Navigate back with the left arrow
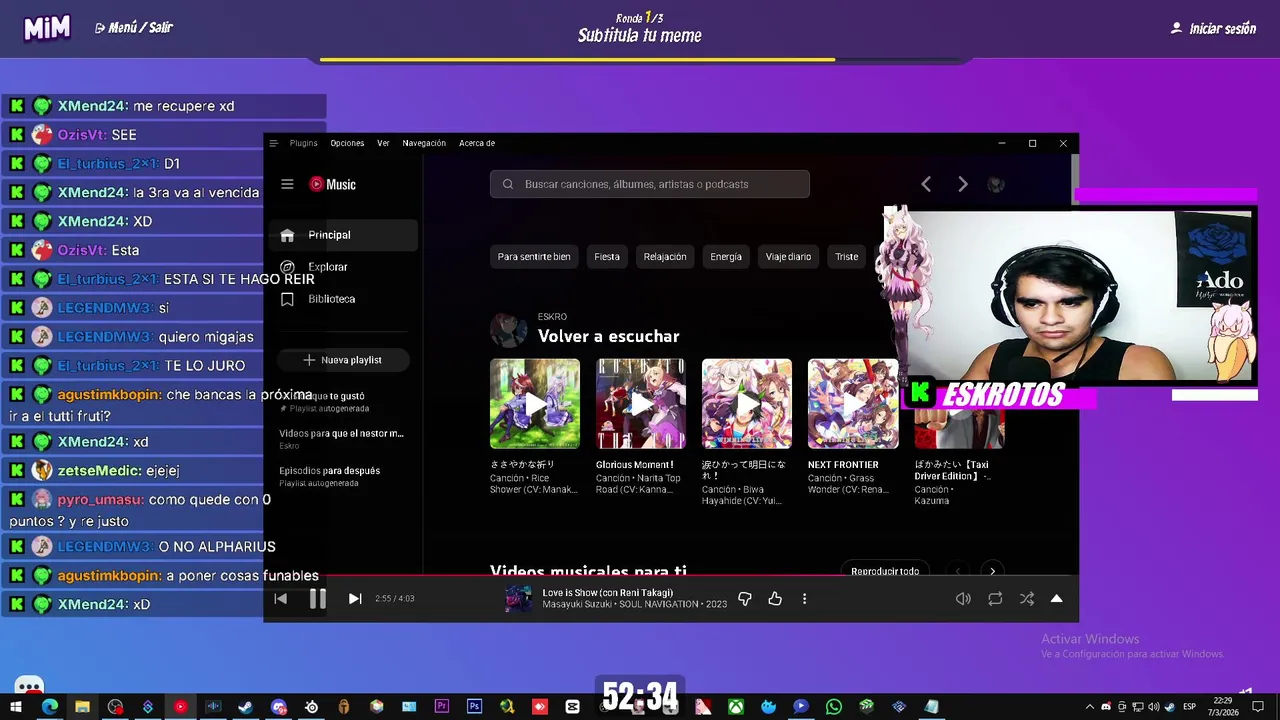1280x720 pixels. coord(926,184)
